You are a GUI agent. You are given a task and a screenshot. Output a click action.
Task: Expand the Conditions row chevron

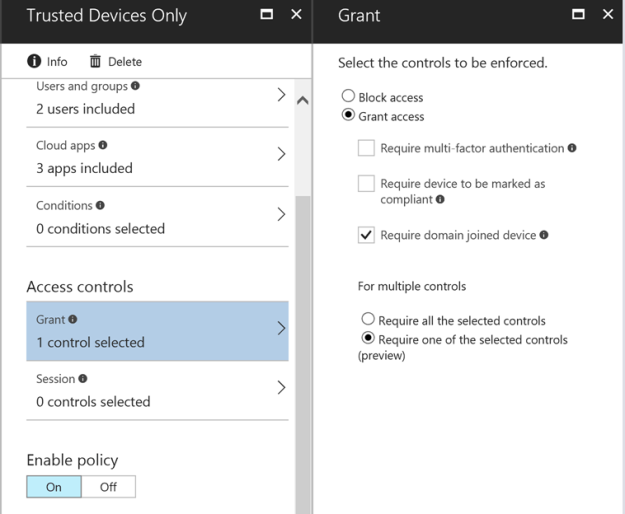coord(281,215)
